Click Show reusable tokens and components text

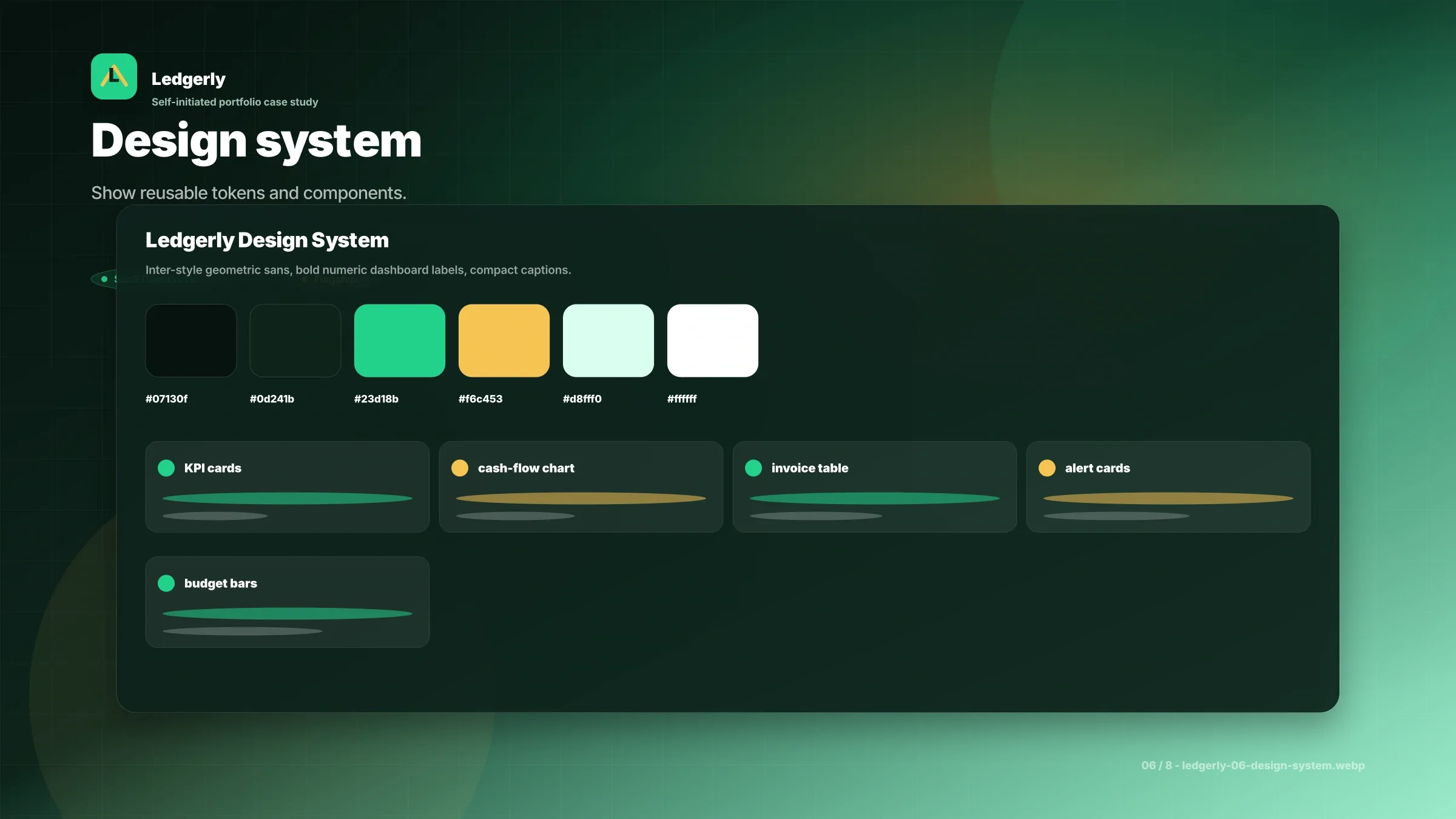tap(249, 193)
